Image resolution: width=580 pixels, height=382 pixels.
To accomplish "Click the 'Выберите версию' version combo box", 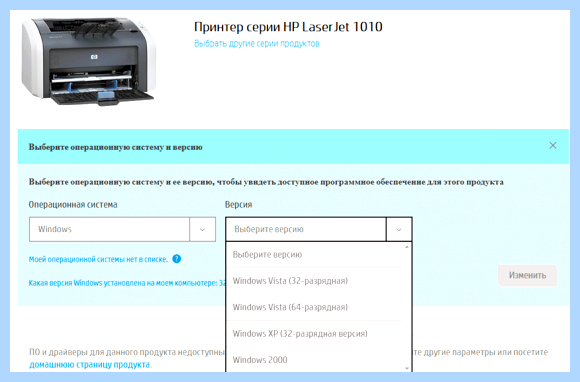I will pyautogui.click(x=318, y=229).
